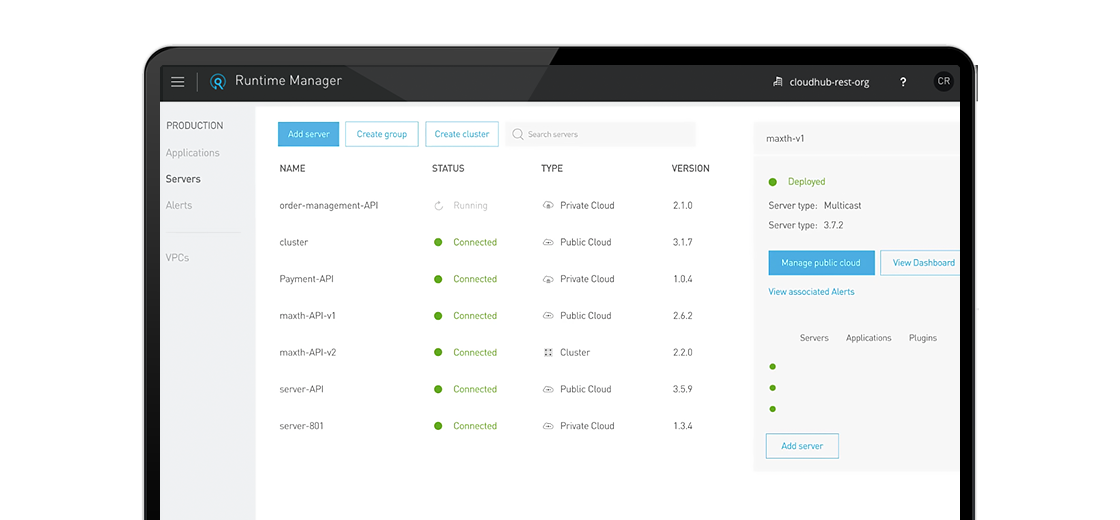Click the Private Cloud icon in Payment-API row
Viewport: 1120px width, 520px height.
(x=548, y=279)
